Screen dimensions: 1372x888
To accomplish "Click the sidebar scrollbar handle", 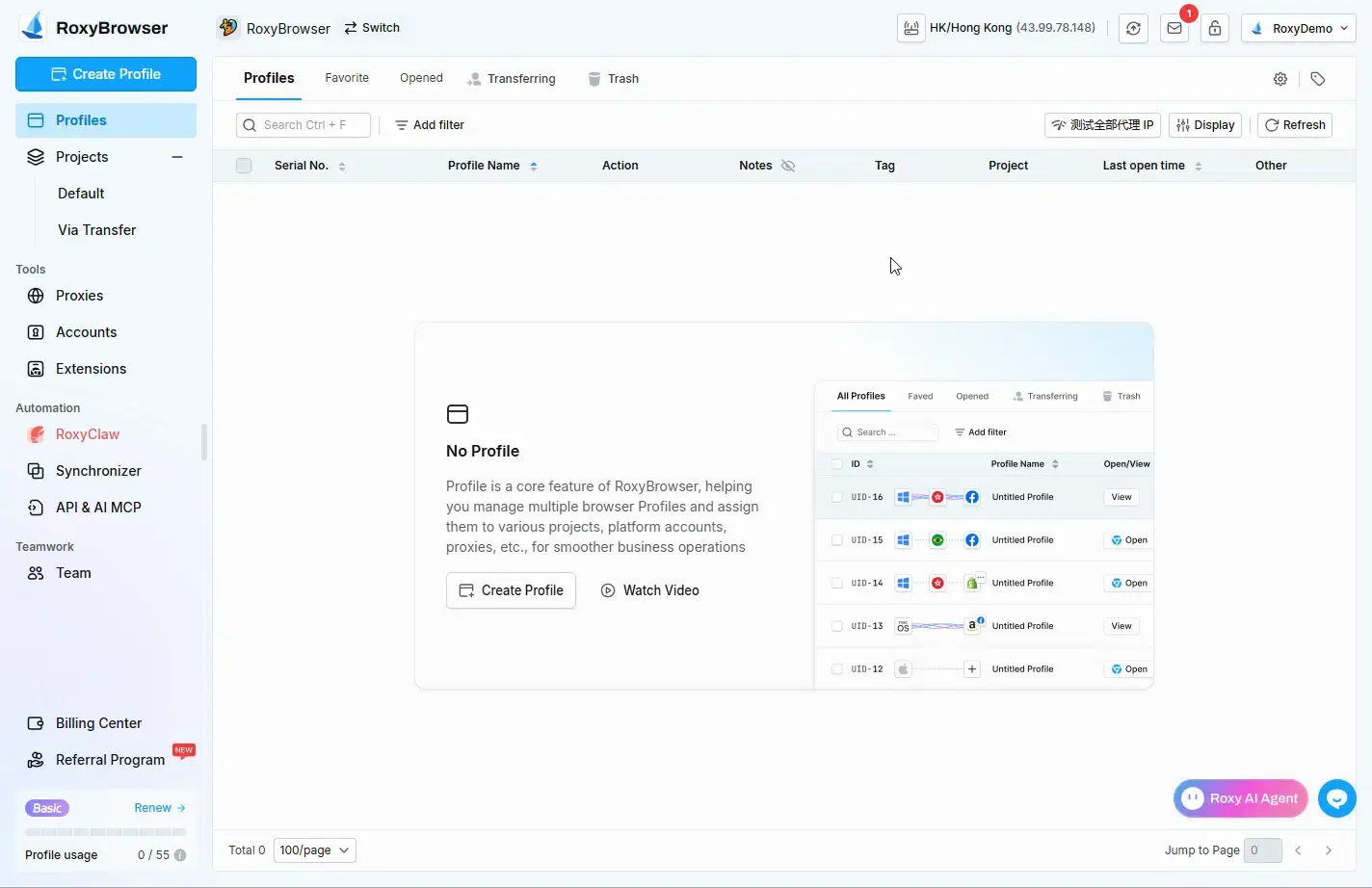I will tap(204, 442).
